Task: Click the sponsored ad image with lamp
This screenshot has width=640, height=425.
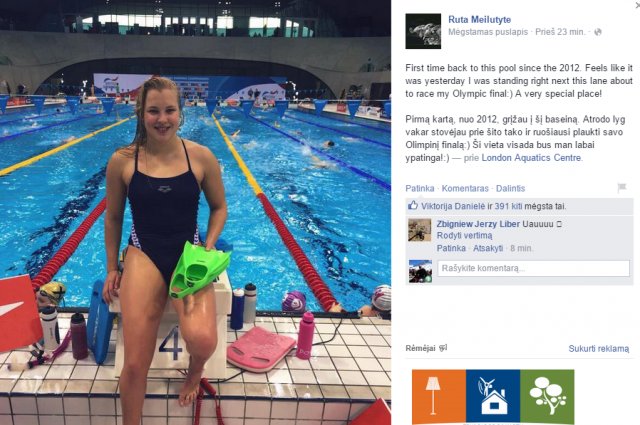Action: click(493, 397)
